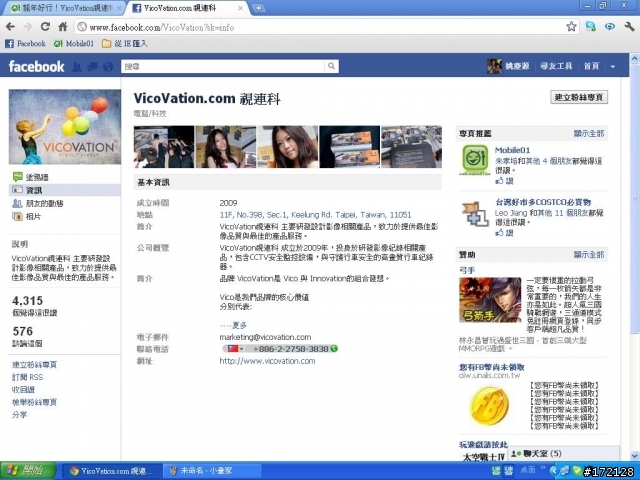Open the Windows Start button
This screenshot has height=480, width=640.
pos(28,471)
